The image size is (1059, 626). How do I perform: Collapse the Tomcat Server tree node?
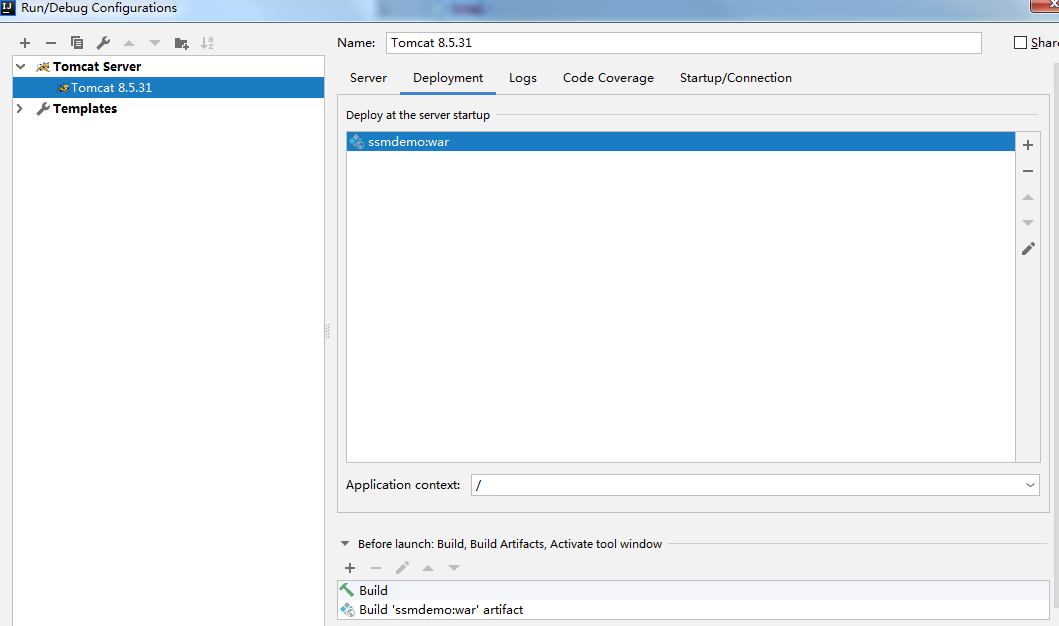tap(21, 66)
